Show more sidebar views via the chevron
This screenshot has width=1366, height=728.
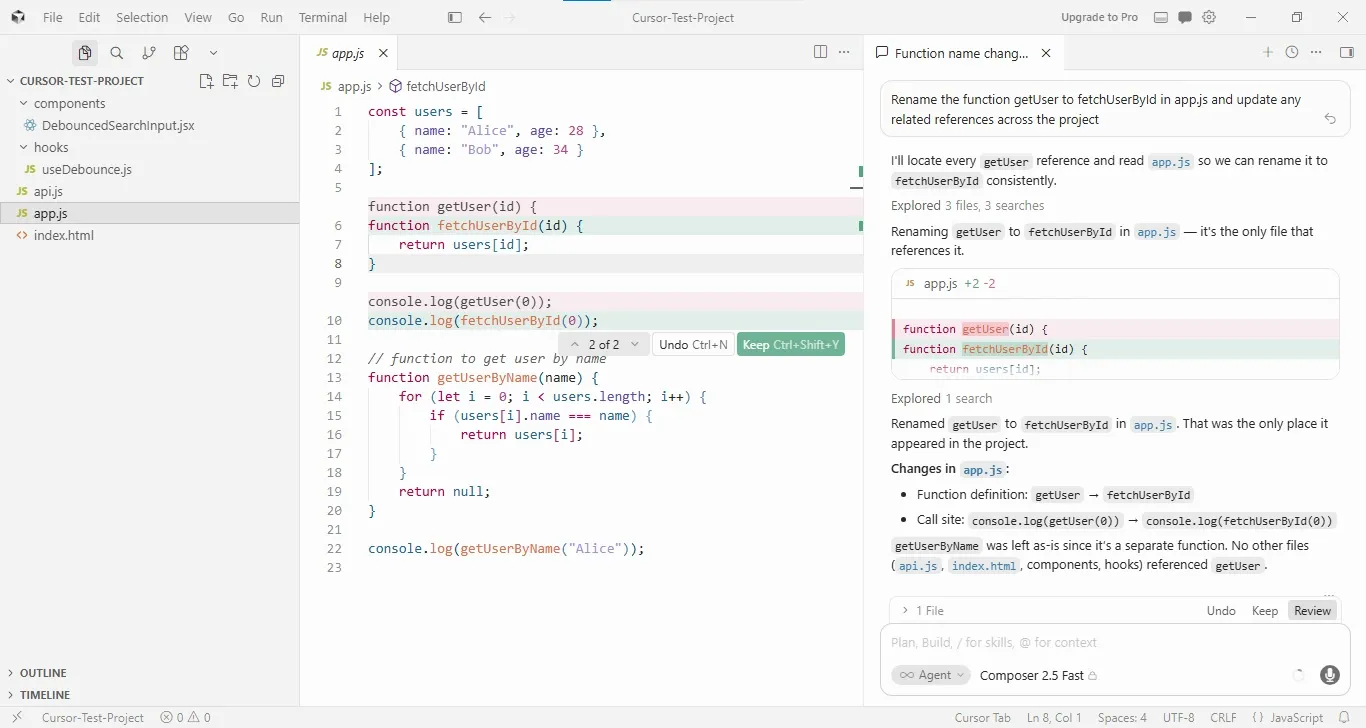point(213,53)
